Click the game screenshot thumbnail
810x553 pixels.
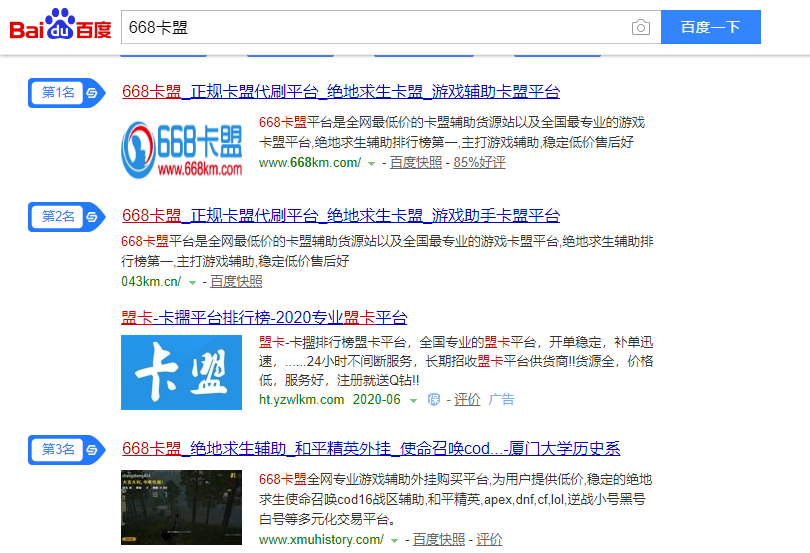pos(181,508)
